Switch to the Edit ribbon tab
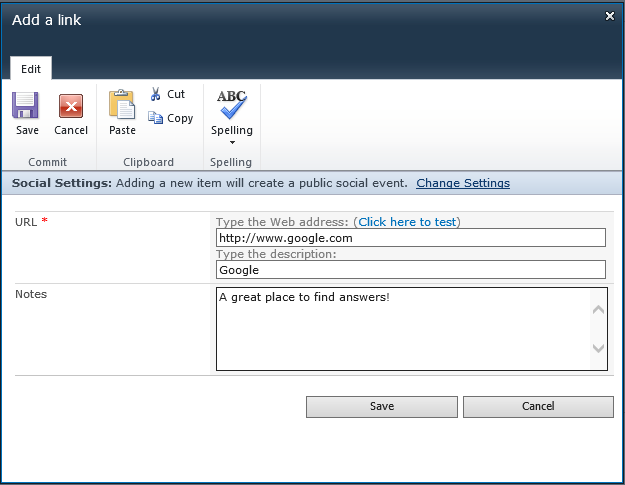 [31, 69]
